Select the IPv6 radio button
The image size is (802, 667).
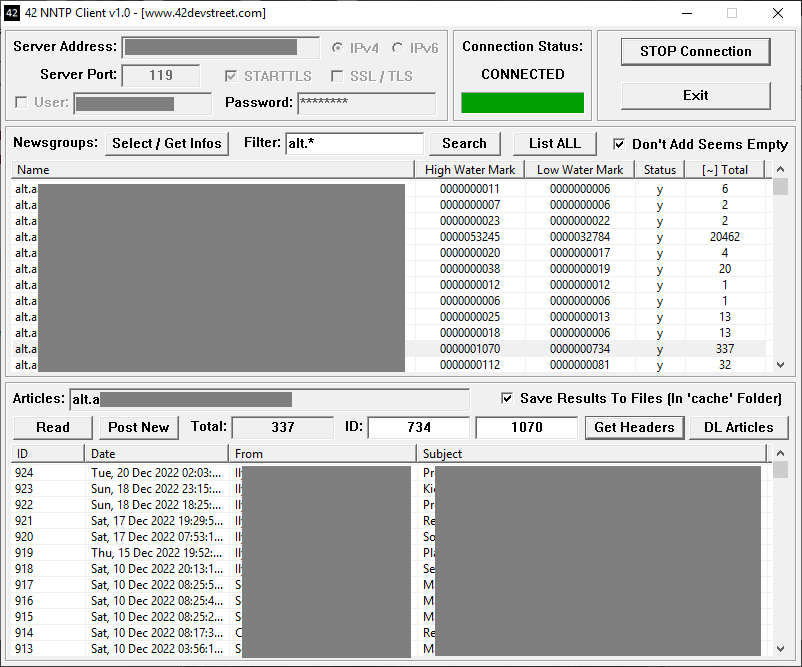click(398, 48)
